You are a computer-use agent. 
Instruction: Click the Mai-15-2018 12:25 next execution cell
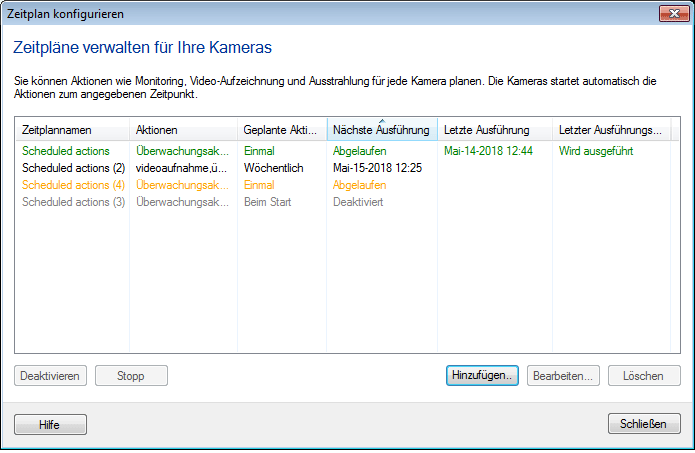coord(377,168)
